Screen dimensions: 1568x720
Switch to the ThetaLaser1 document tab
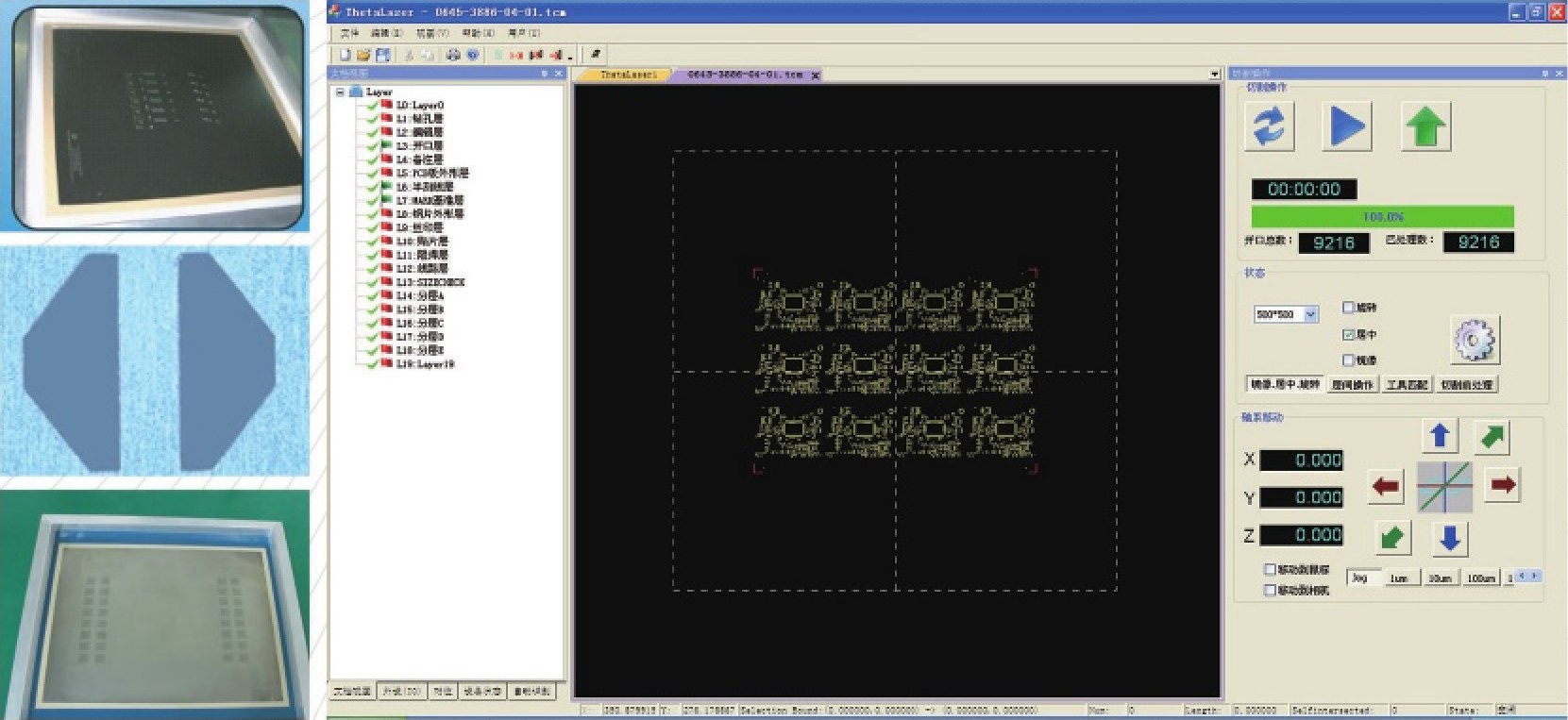coord(627,74)
